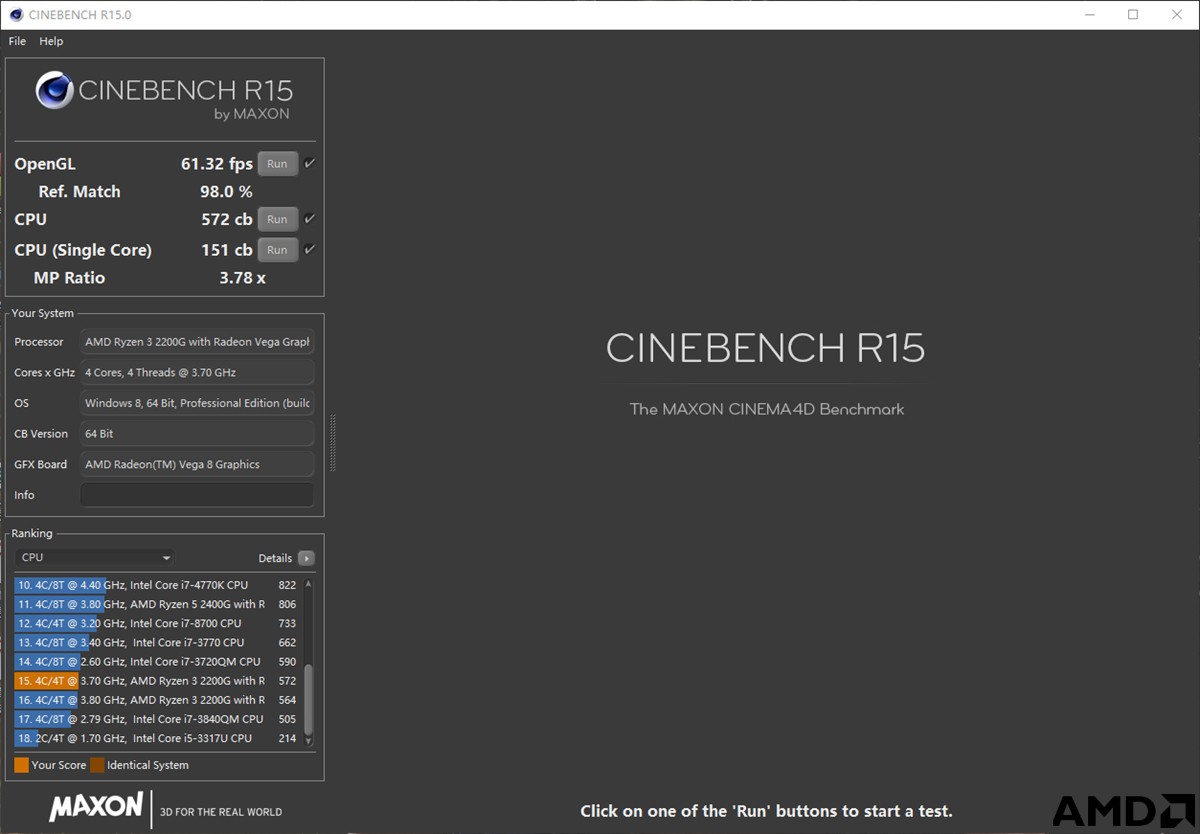This screenshot has height=834, width=1200.
Task: Click the Details arrow icon in Ranking
Action: [306, 558]
